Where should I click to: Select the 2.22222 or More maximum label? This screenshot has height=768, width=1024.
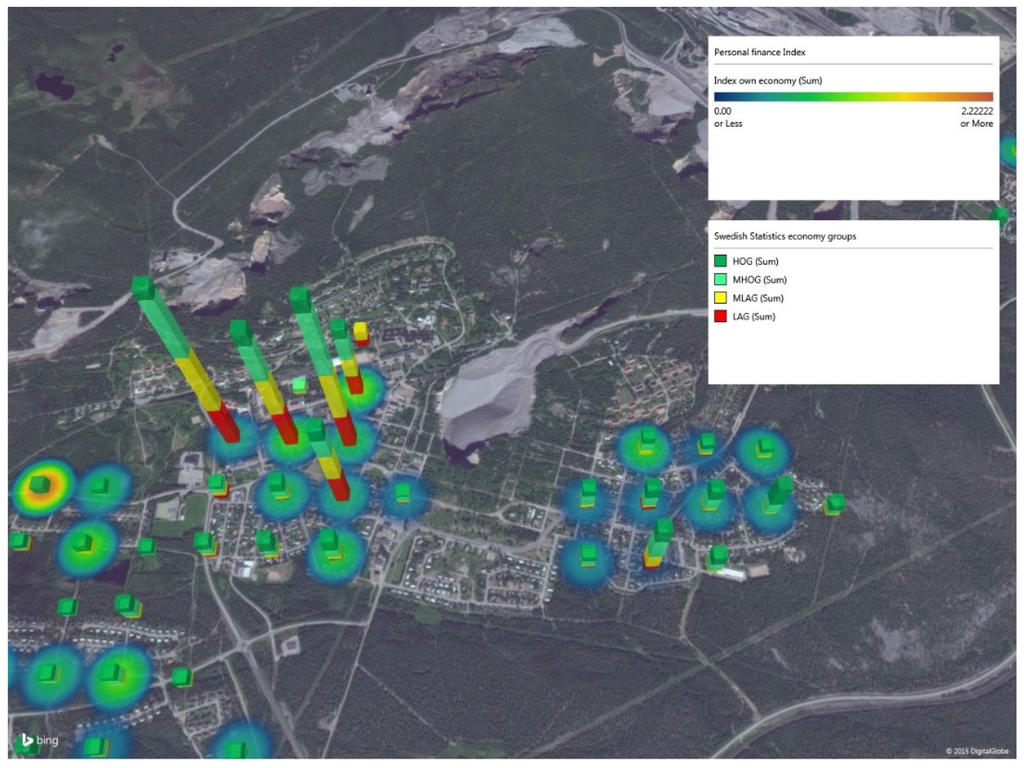coord(976,118)
